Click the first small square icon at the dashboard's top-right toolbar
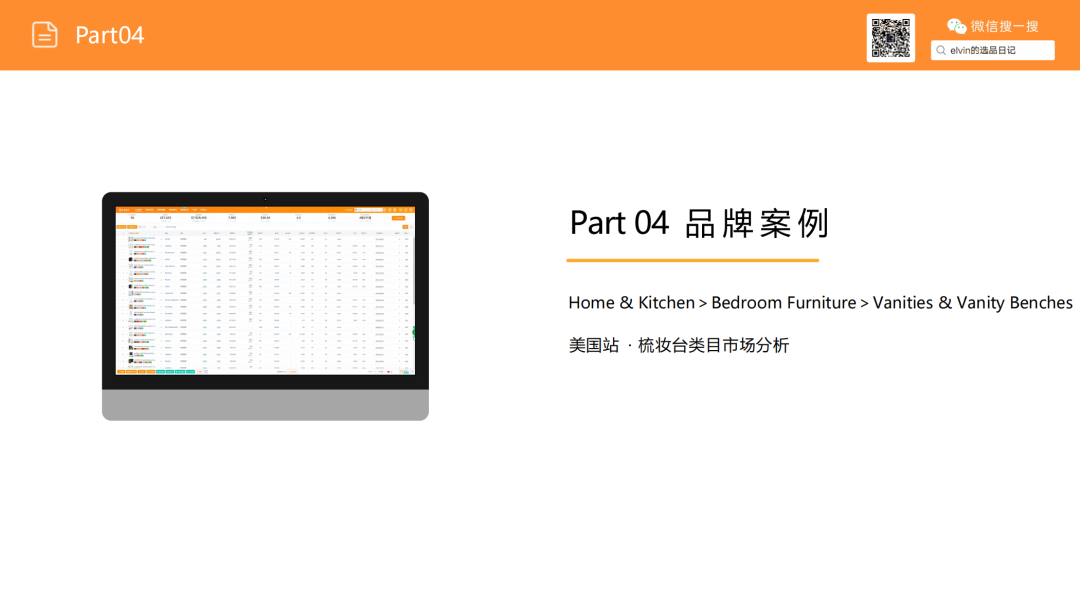The image size is (1080, 607). tap(385, 210)
